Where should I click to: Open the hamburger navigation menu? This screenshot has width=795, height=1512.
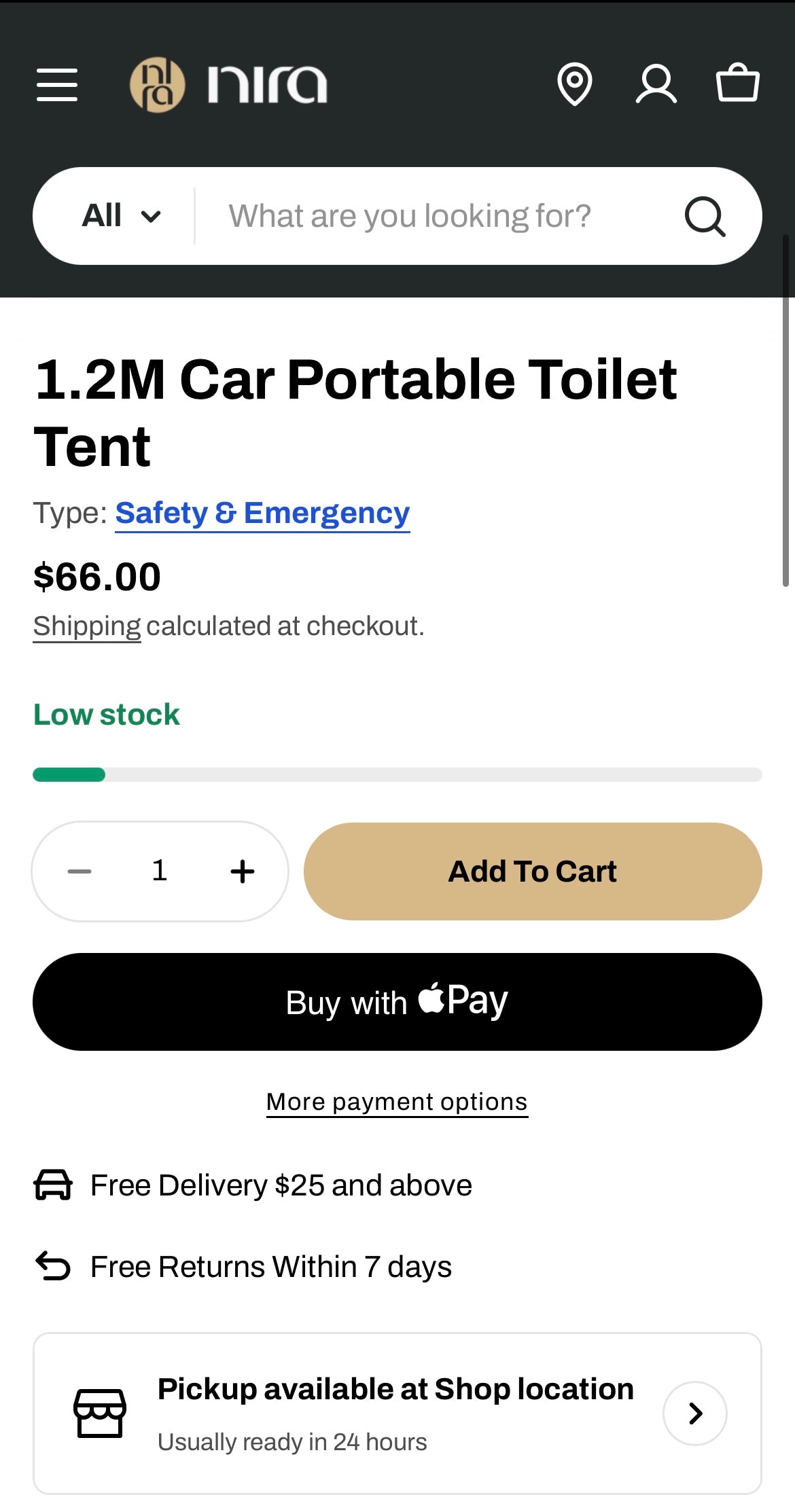pyautogui.click(x=57, y=85)
